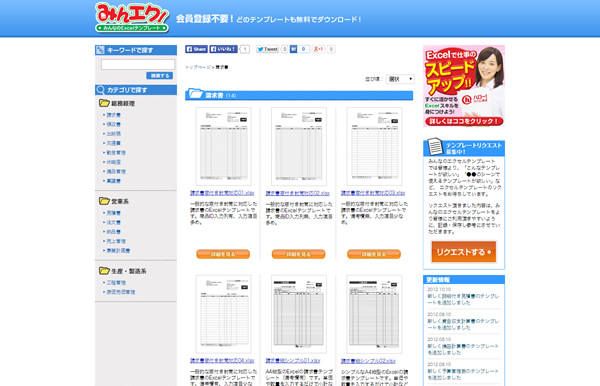The width and height of the screenshot is (600, 386).
Task: Open thumbnail of 請求書窓付き封筒対応02 template
Action: coord(299,146)
